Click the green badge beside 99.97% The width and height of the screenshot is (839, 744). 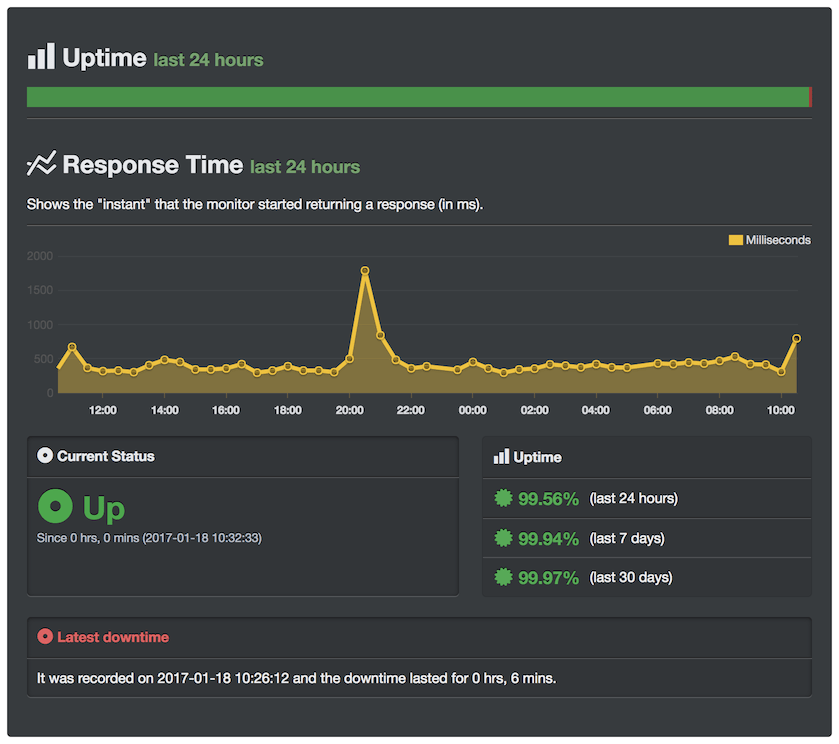point(502,577)
